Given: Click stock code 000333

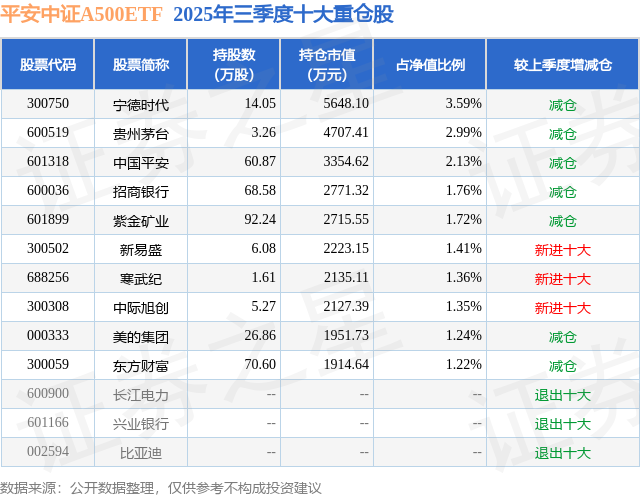Looking at the screenshot, I should [x=48, y=335].
